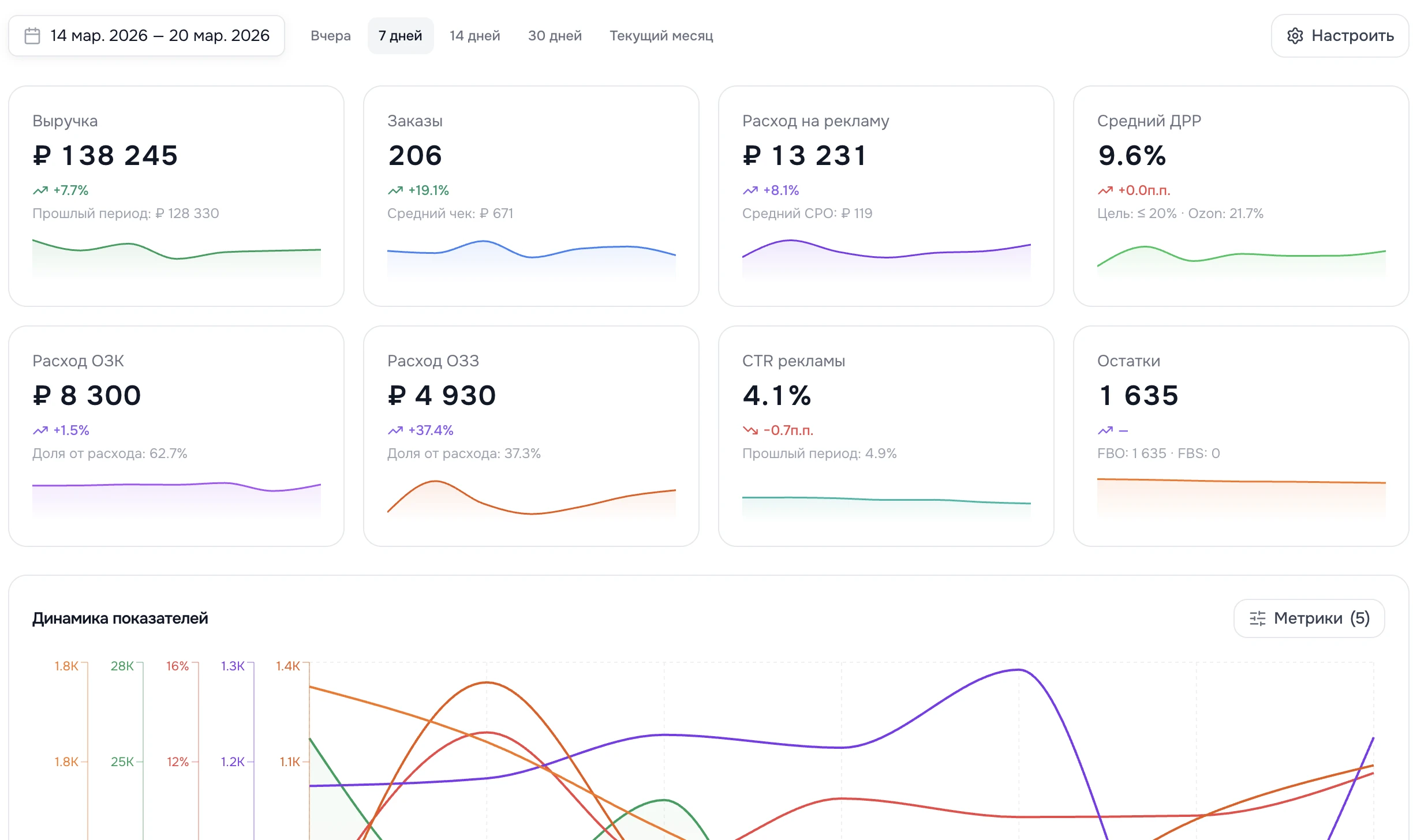Click the +1.5% change text
1413x840 pixels.
pyautogui.click(x=72, y=430)
